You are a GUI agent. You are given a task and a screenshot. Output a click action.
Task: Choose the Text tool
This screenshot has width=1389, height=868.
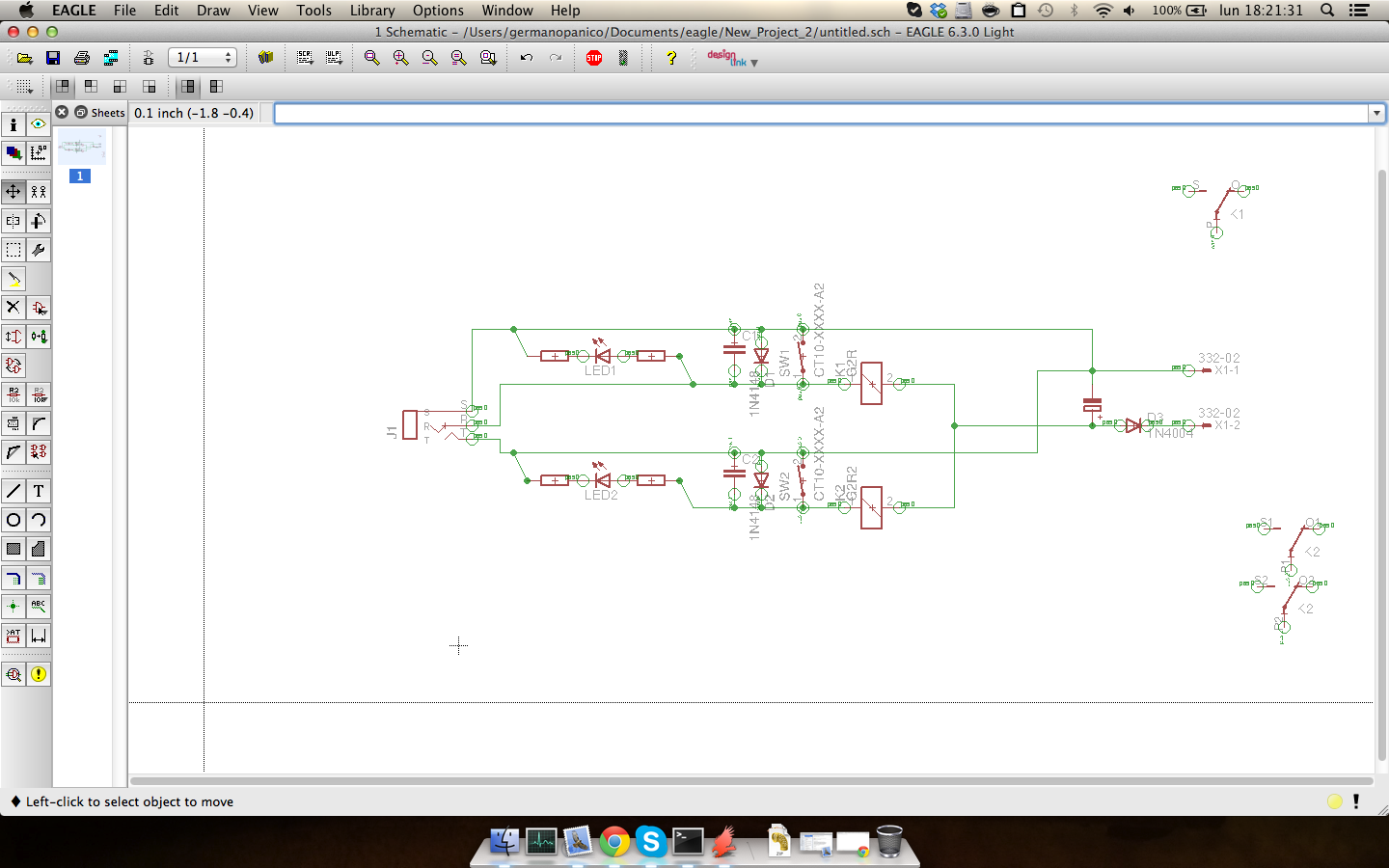[39, 491]
